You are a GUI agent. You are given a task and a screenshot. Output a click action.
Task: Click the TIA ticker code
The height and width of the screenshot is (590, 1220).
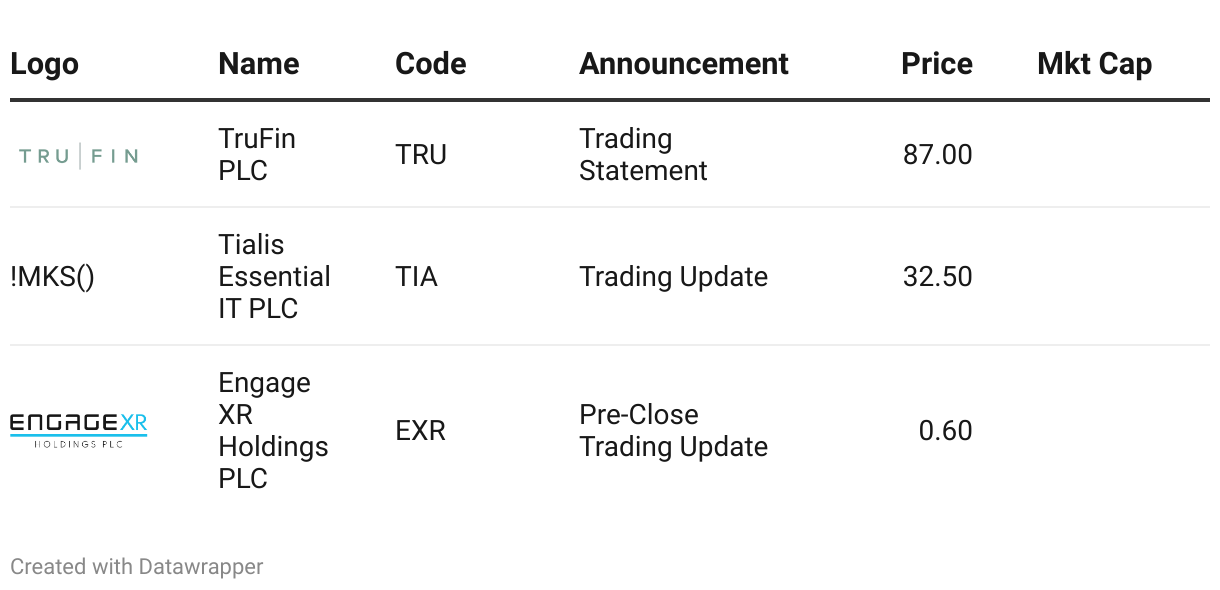pos(416,277)
